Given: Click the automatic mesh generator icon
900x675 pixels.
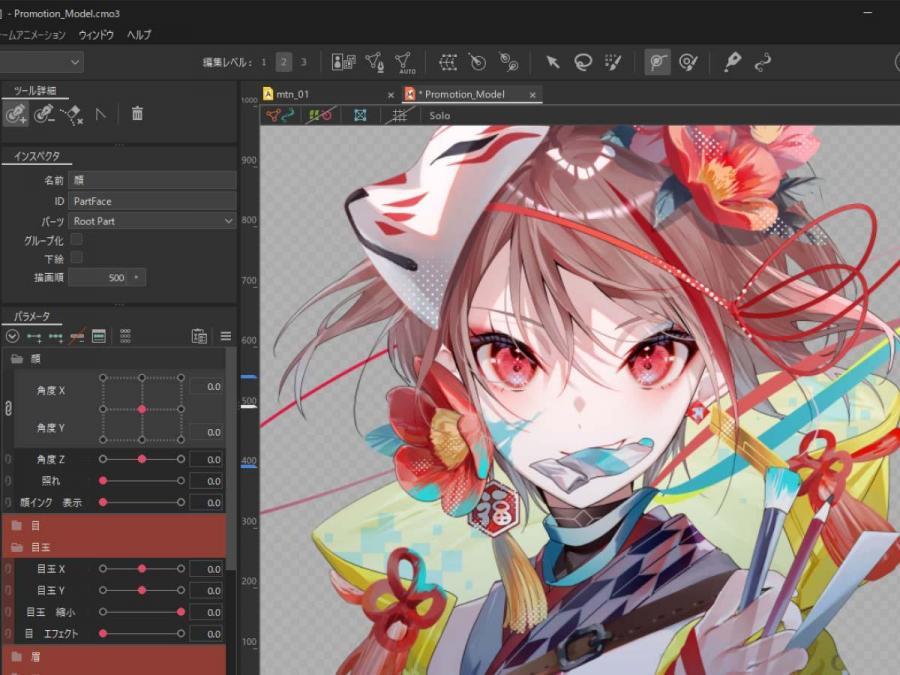Looking at the screenshot, I should (x=405, y=63).
